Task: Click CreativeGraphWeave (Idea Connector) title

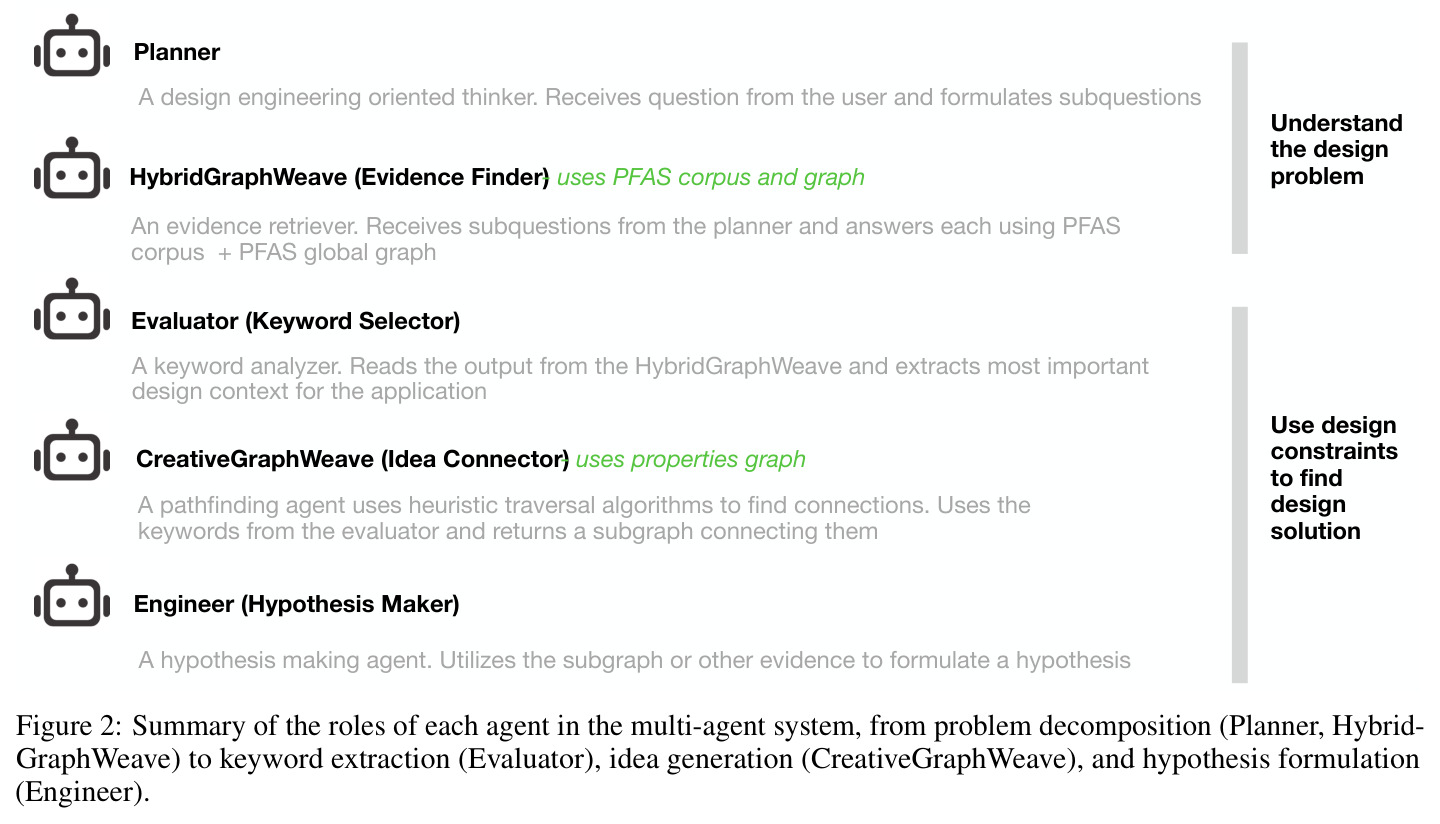Action: coord(353,460)
